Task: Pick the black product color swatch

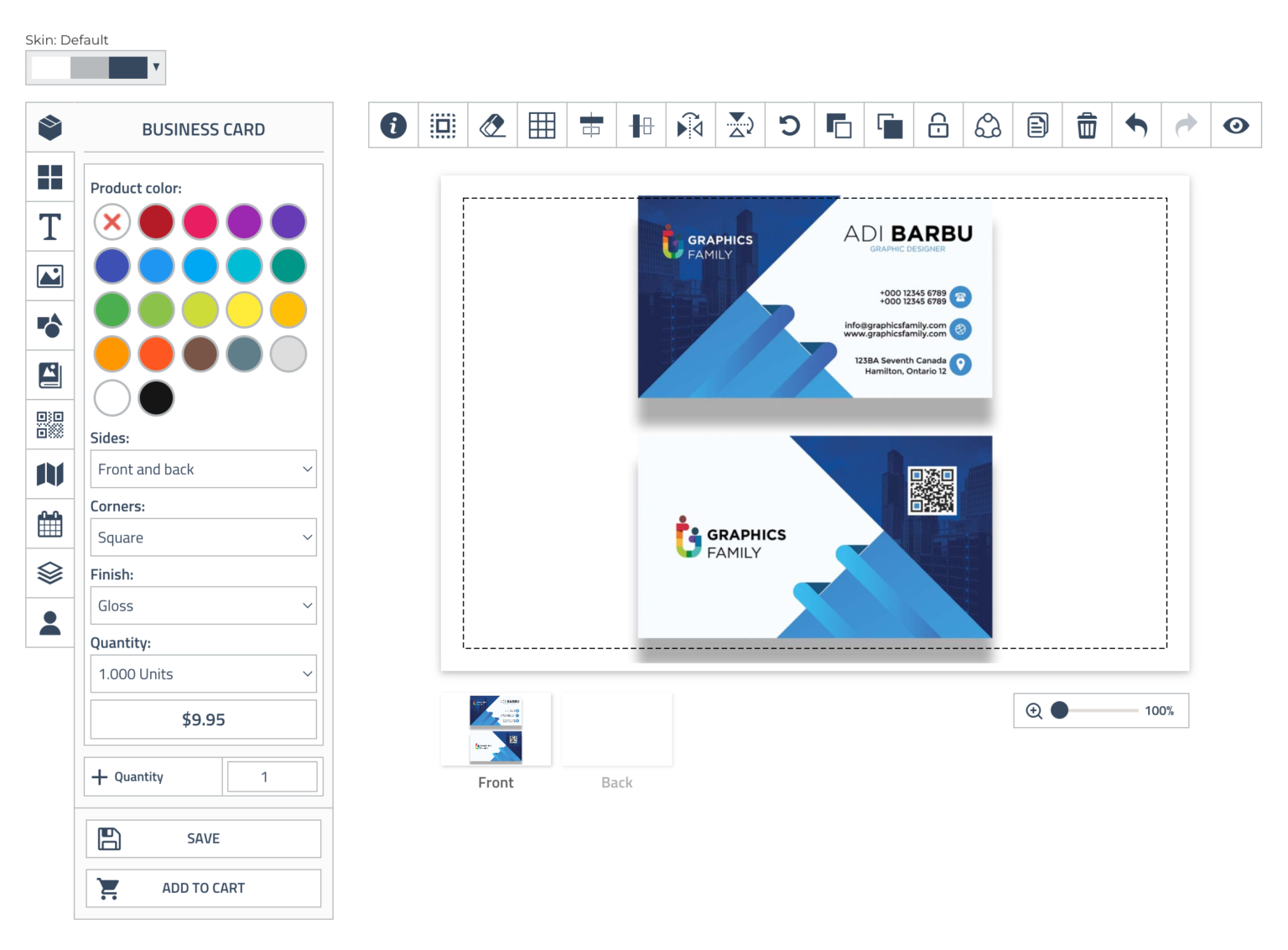Action: 156,398
